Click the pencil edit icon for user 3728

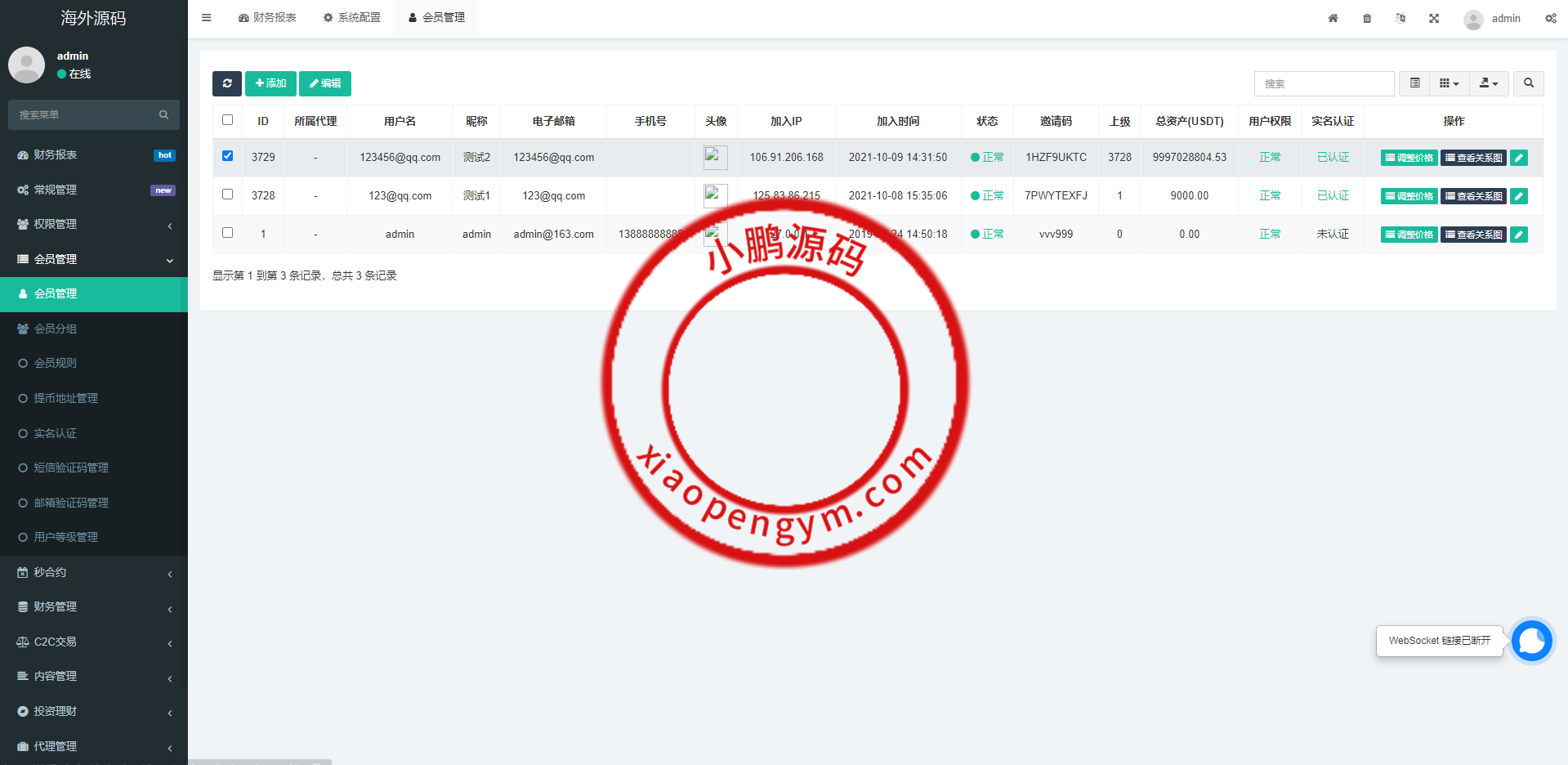(1518, 196)
